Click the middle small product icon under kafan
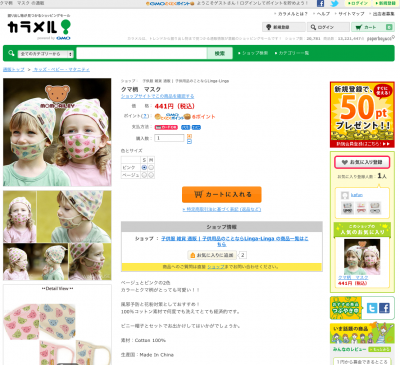Screen dimensions: 400x365 [361, 208]
